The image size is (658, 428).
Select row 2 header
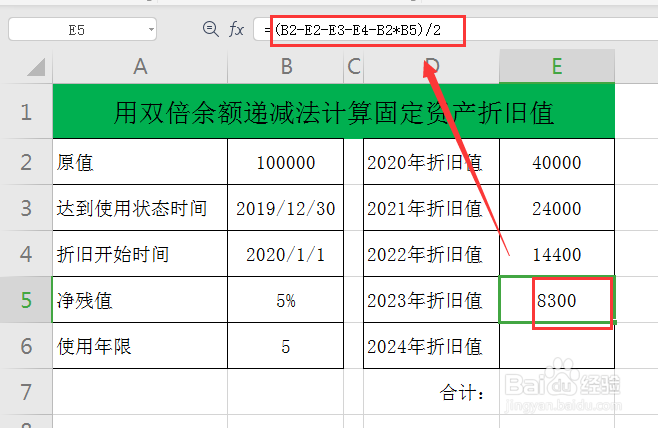coord(26,162)
